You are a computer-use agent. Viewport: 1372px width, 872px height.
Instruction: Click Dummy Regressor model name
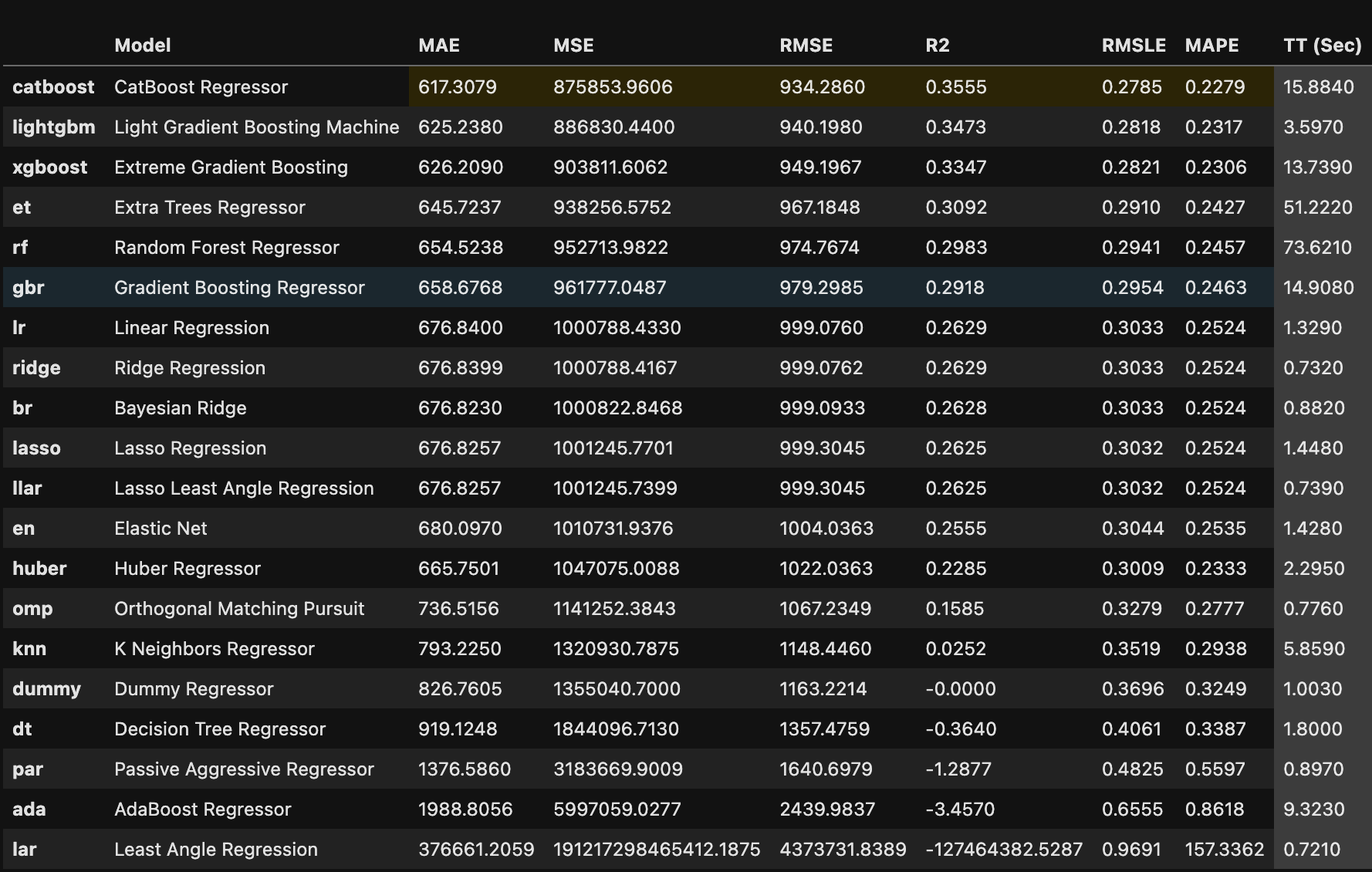click(194, 689)
